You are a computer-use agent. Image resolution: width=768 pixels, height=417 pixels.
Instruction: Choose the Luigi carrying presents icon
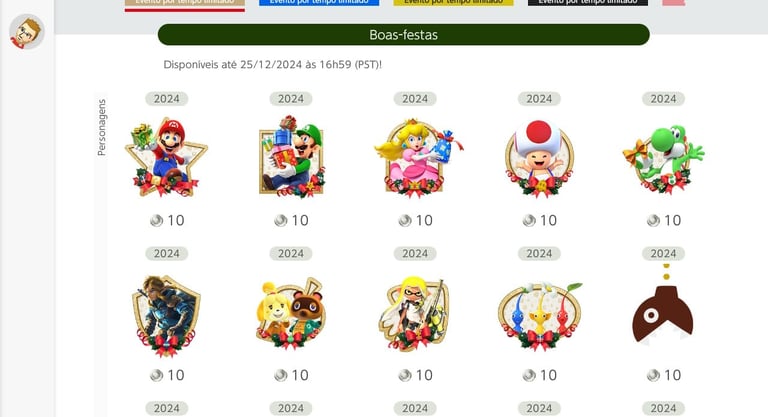coord(291,157)
